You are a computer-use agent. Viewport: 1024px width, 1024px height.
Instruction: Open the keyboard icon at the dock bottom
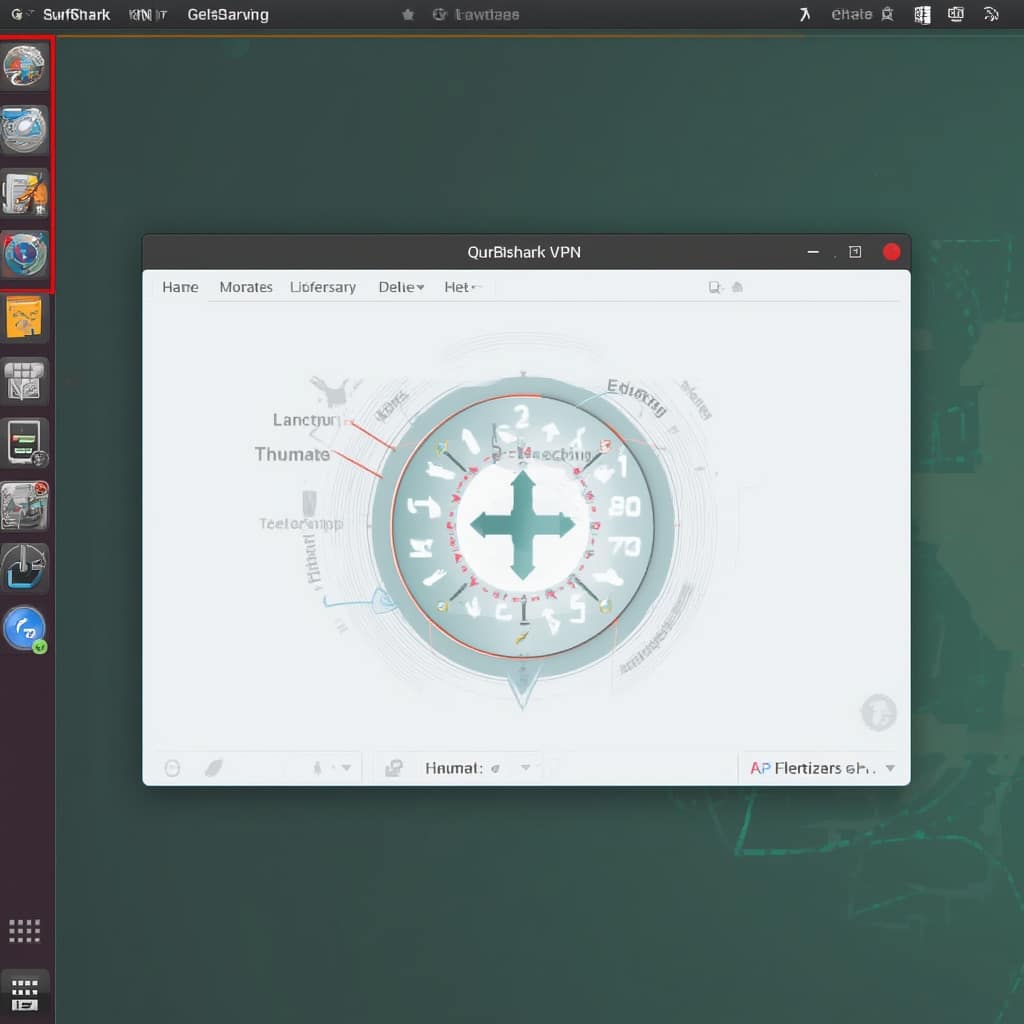[25, 995]
